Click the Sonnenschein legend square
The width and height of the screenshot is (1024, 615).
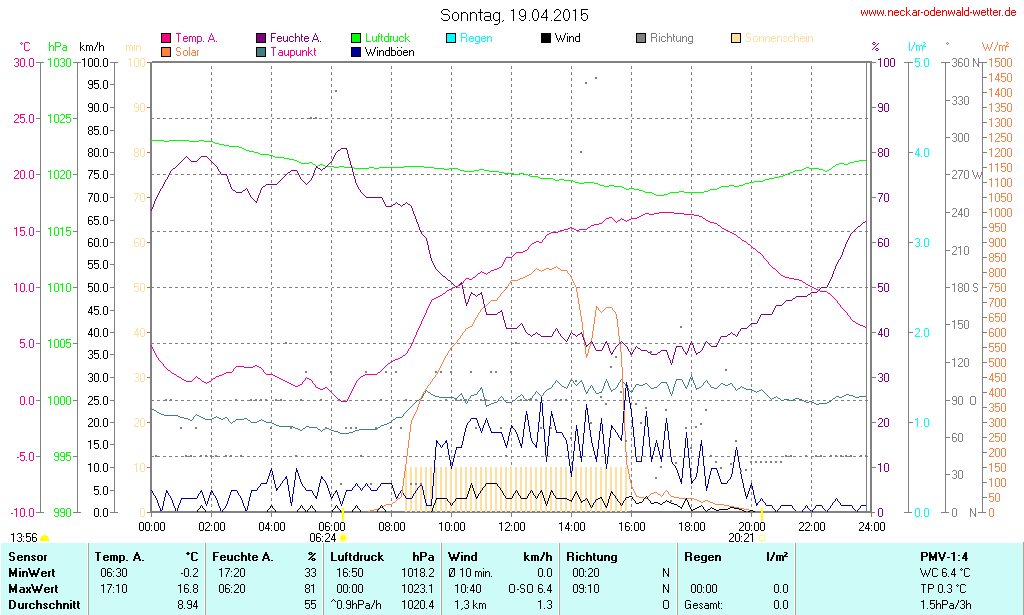[x=736, y=38]
